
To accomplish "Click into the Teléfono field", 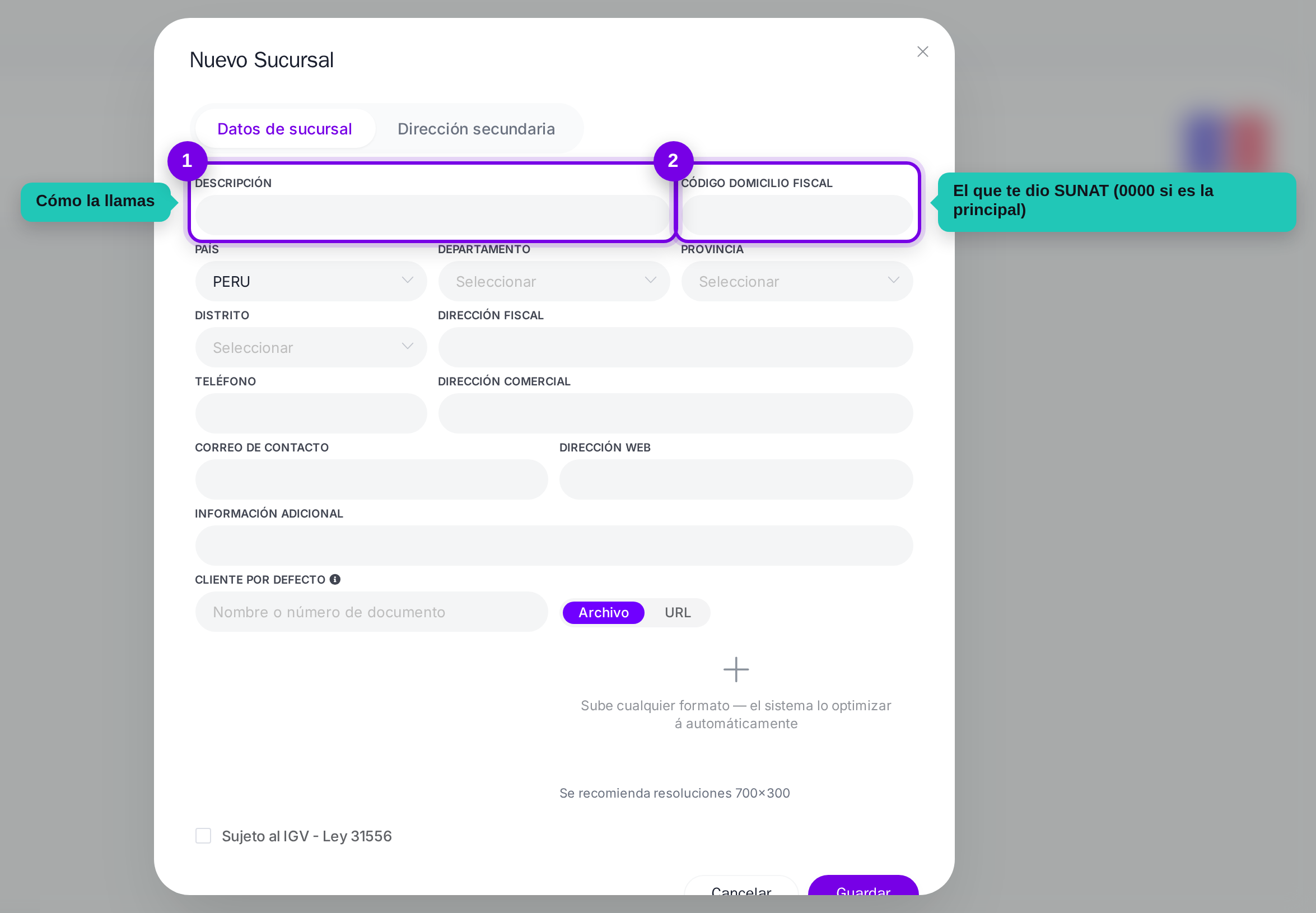I will click(x=311, y=413).
